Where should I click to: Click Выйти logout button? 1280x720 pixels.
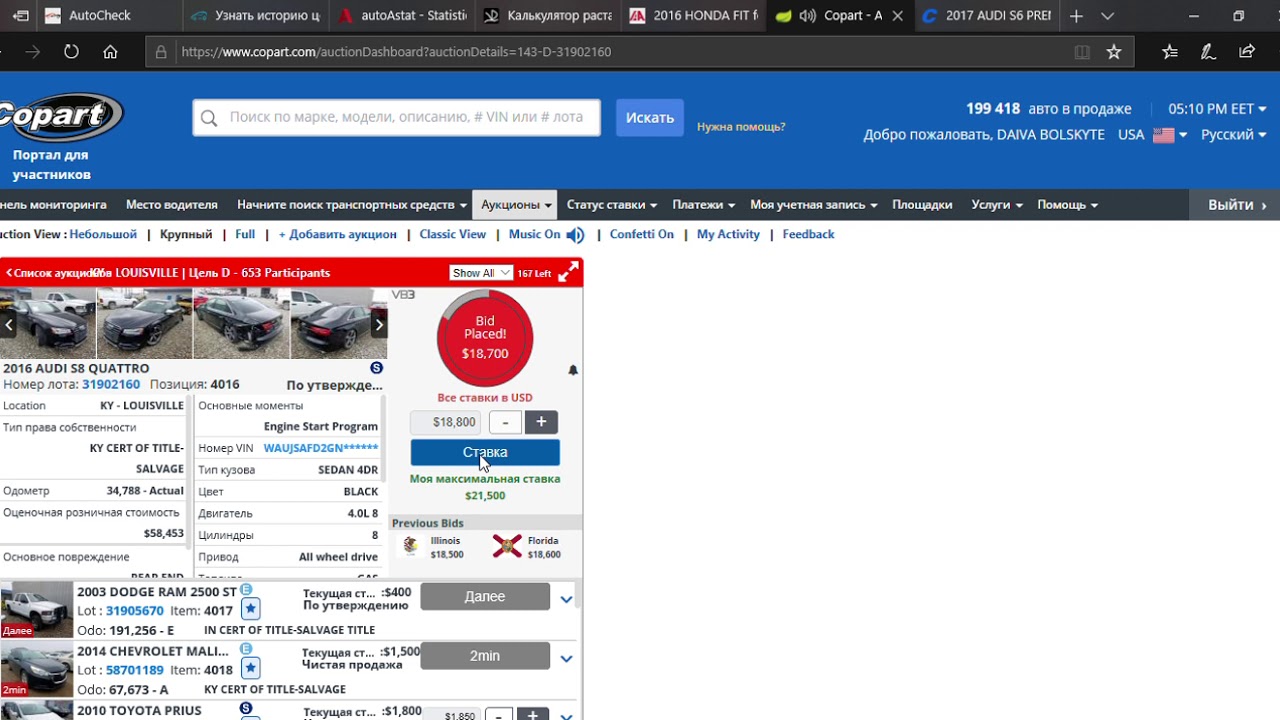pos(1235,205)
